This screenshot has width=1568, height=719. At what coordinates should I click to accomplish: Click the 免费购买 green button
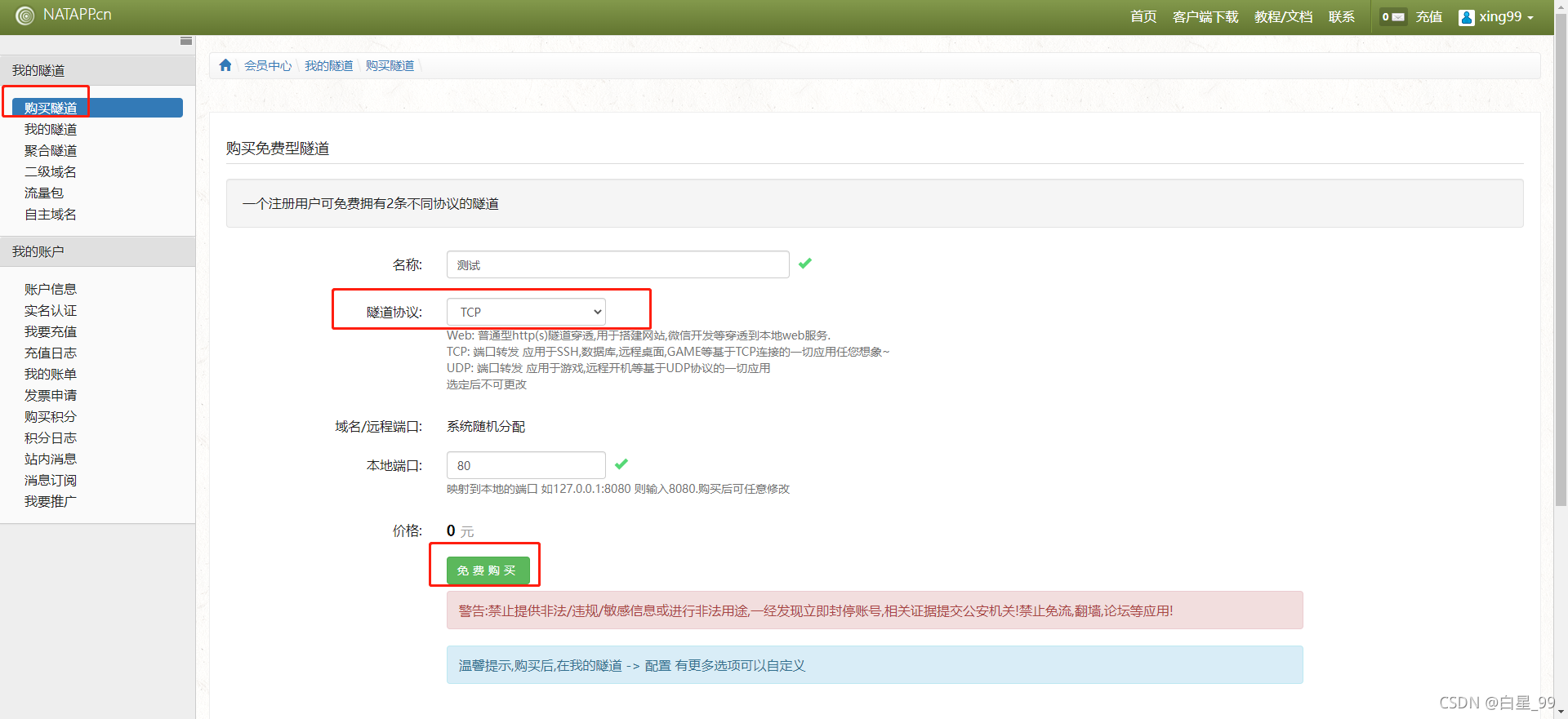(x=488, y=570)
